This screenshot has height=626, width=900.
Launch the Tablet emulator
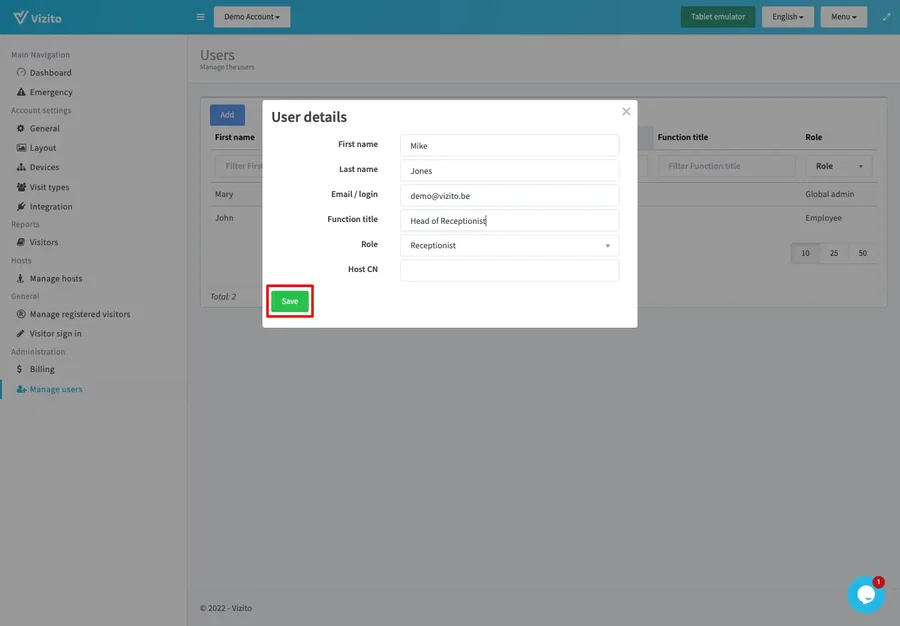click(717, 17)
